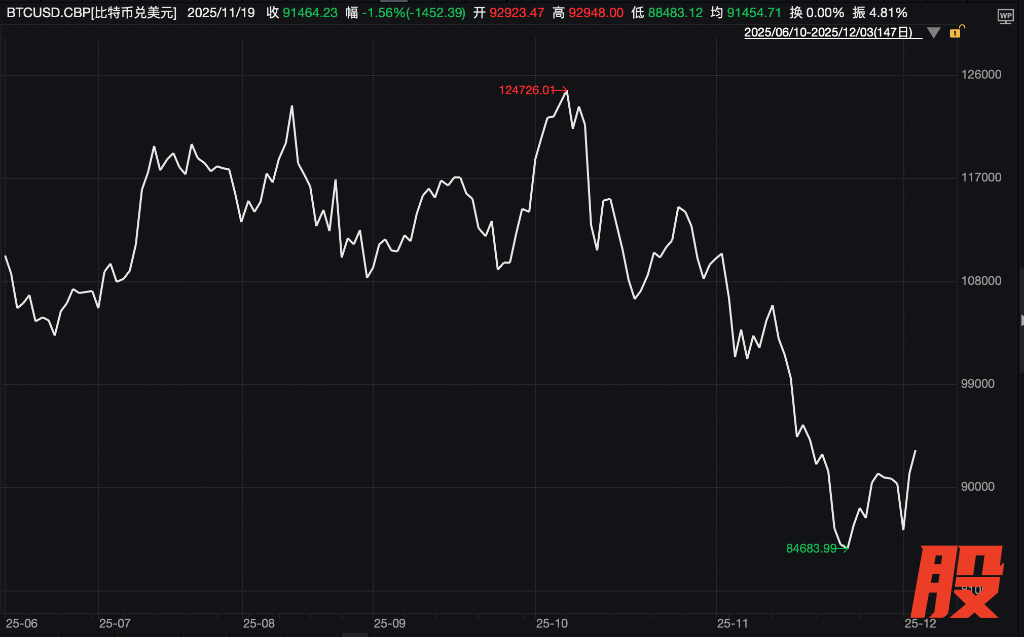Open the date range dropdown triangle
This screenshot has height=637, width=1024.
pos(934,33)
